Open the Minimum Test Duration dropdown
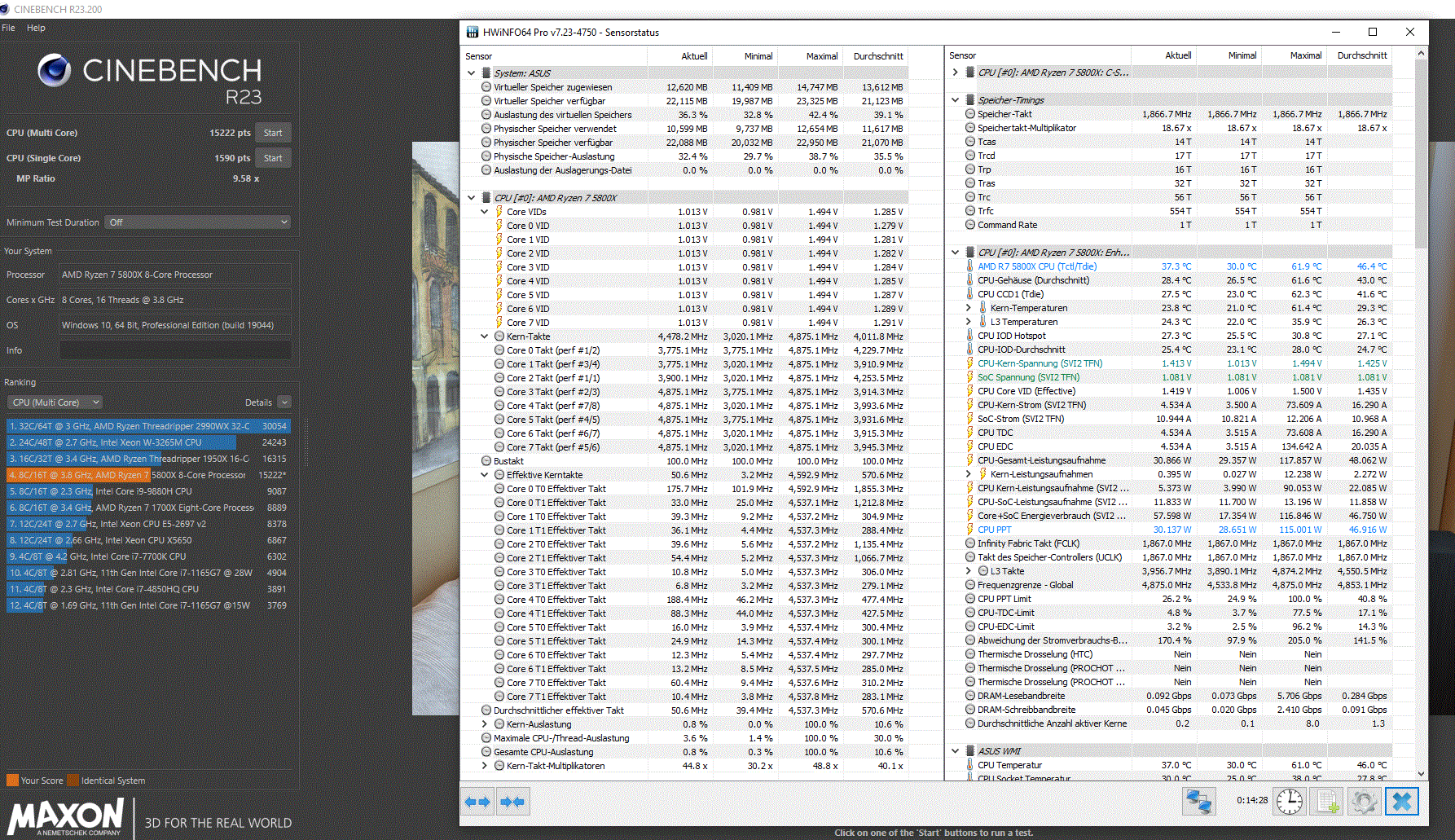 pyautogui.click(x=198, y=222)
